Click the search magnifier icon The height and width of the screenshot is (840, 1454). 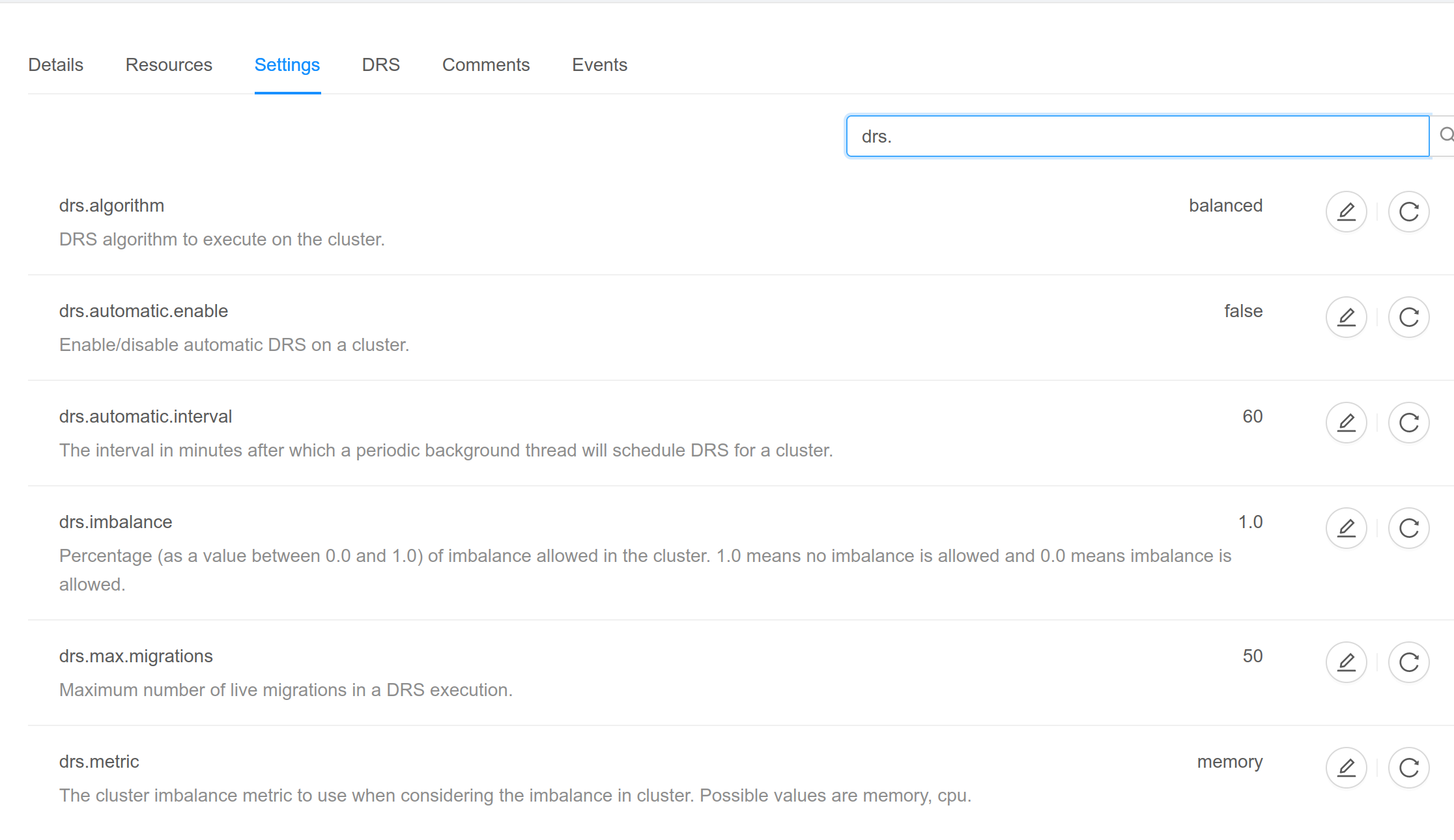tap(1447, 135)
